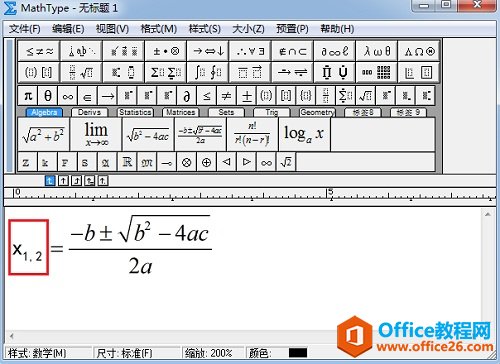Switch to the Sets tab
500x364 pixels.
pyautogui.click(x=226, y=112)
